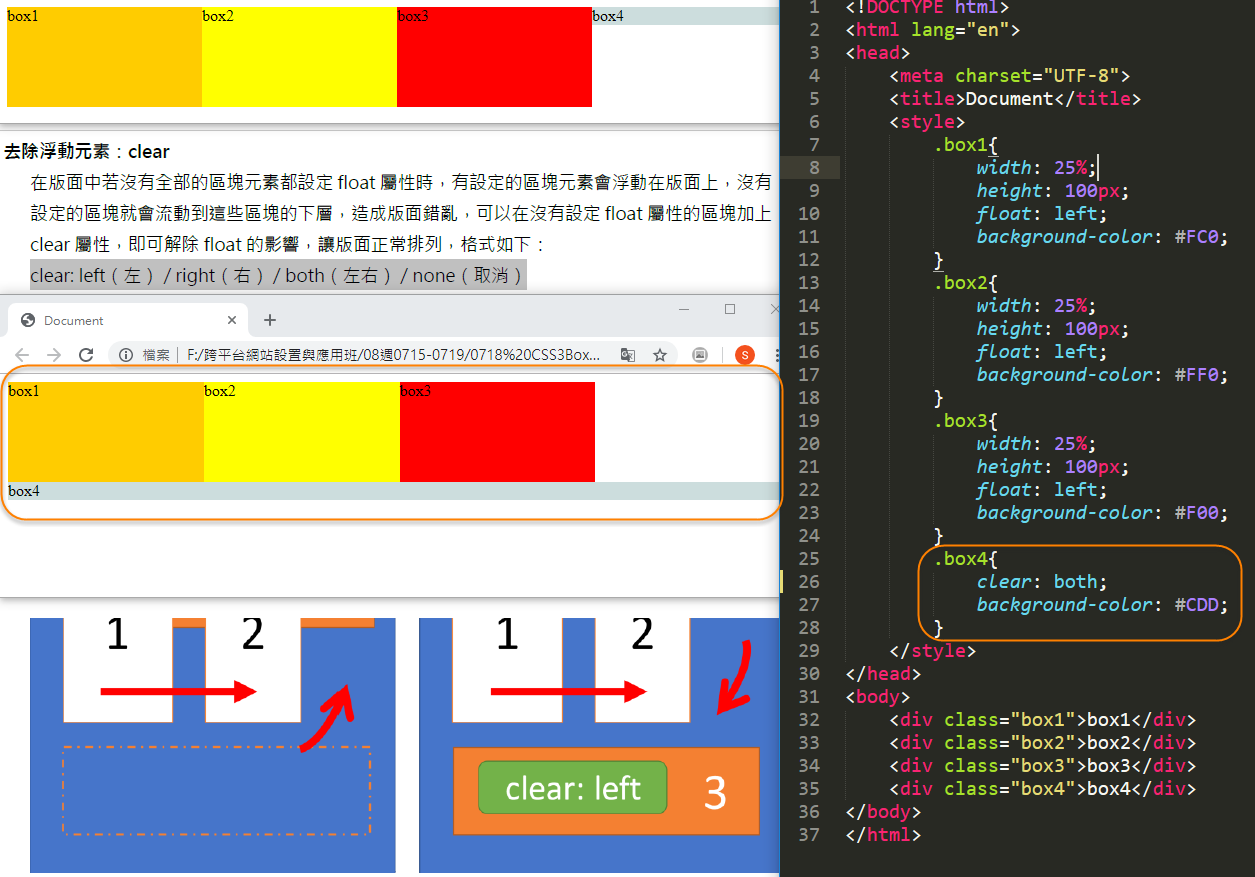Click the browser back arrow
This screenshot has height=877, width=1255.
click(x=22, y=355)
